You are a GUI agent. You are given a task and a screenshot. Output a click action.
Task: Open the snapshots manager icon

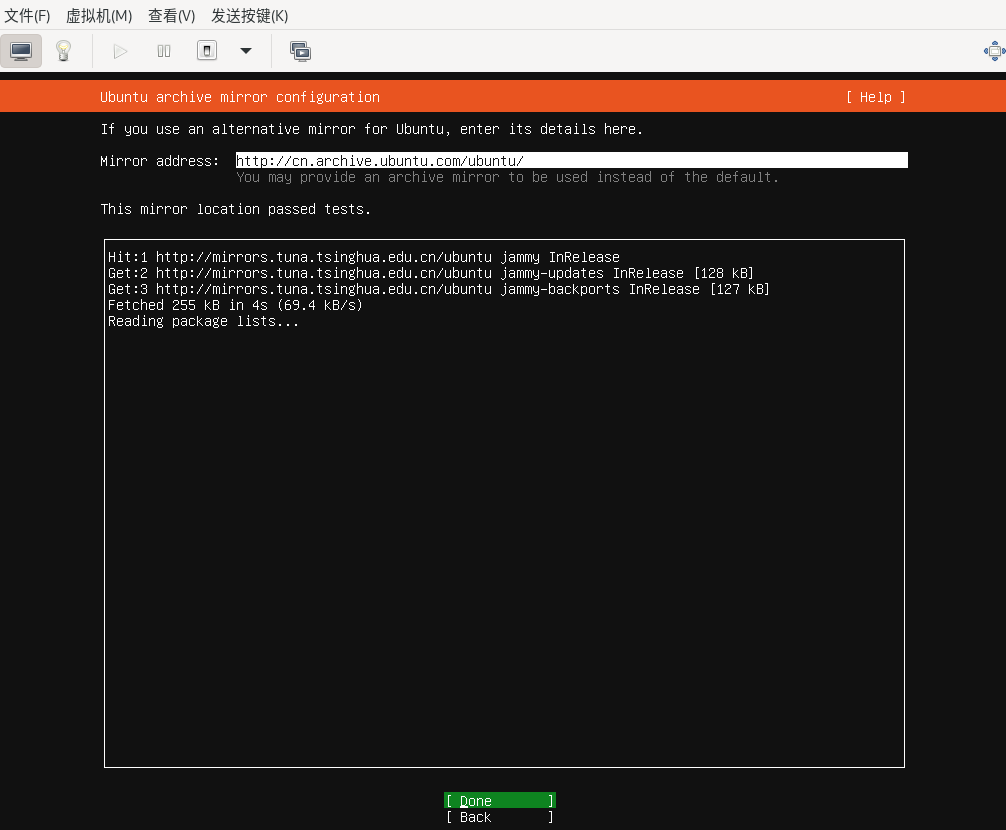[300, 51]
